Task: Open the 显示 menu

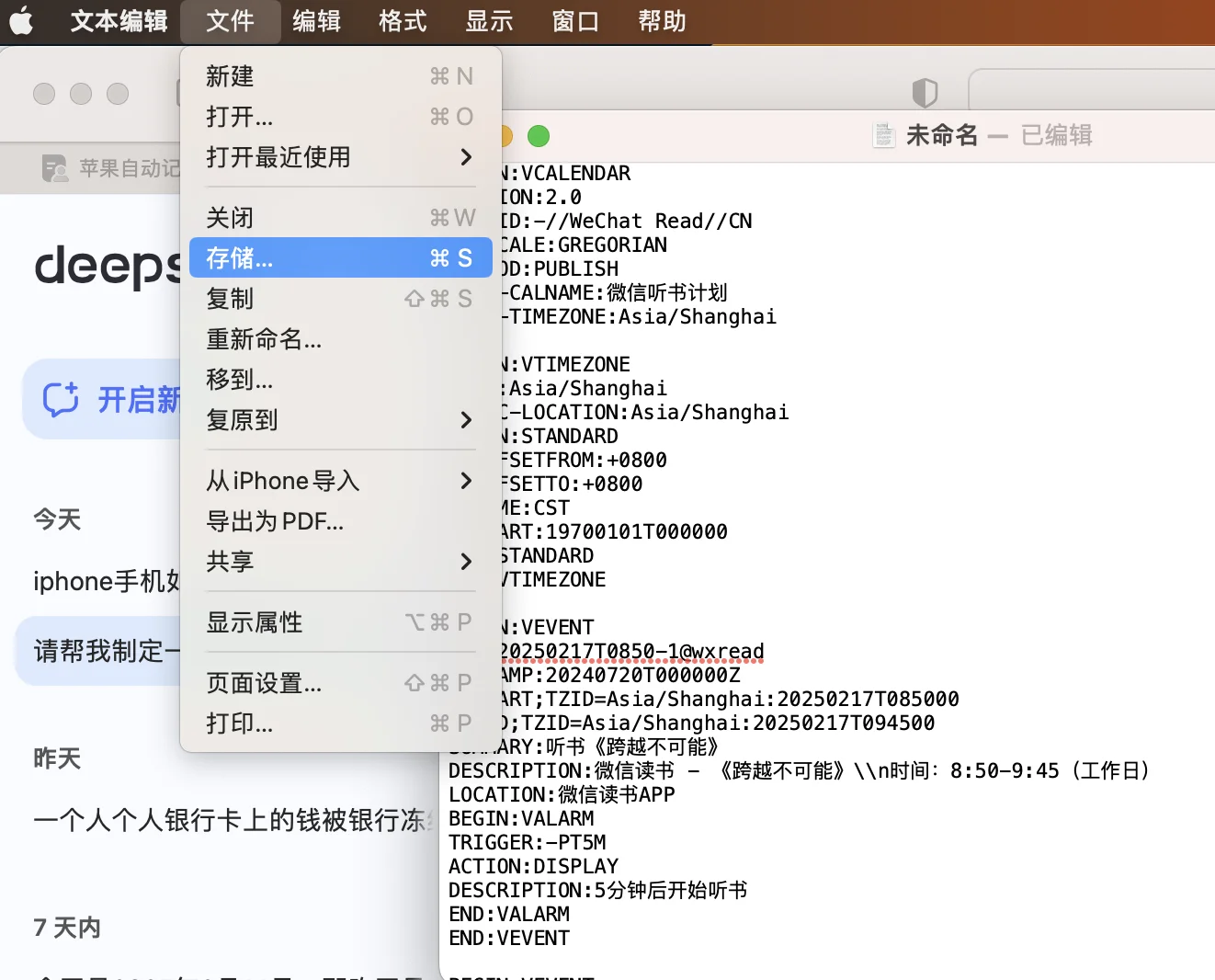Action: [489, 20]
